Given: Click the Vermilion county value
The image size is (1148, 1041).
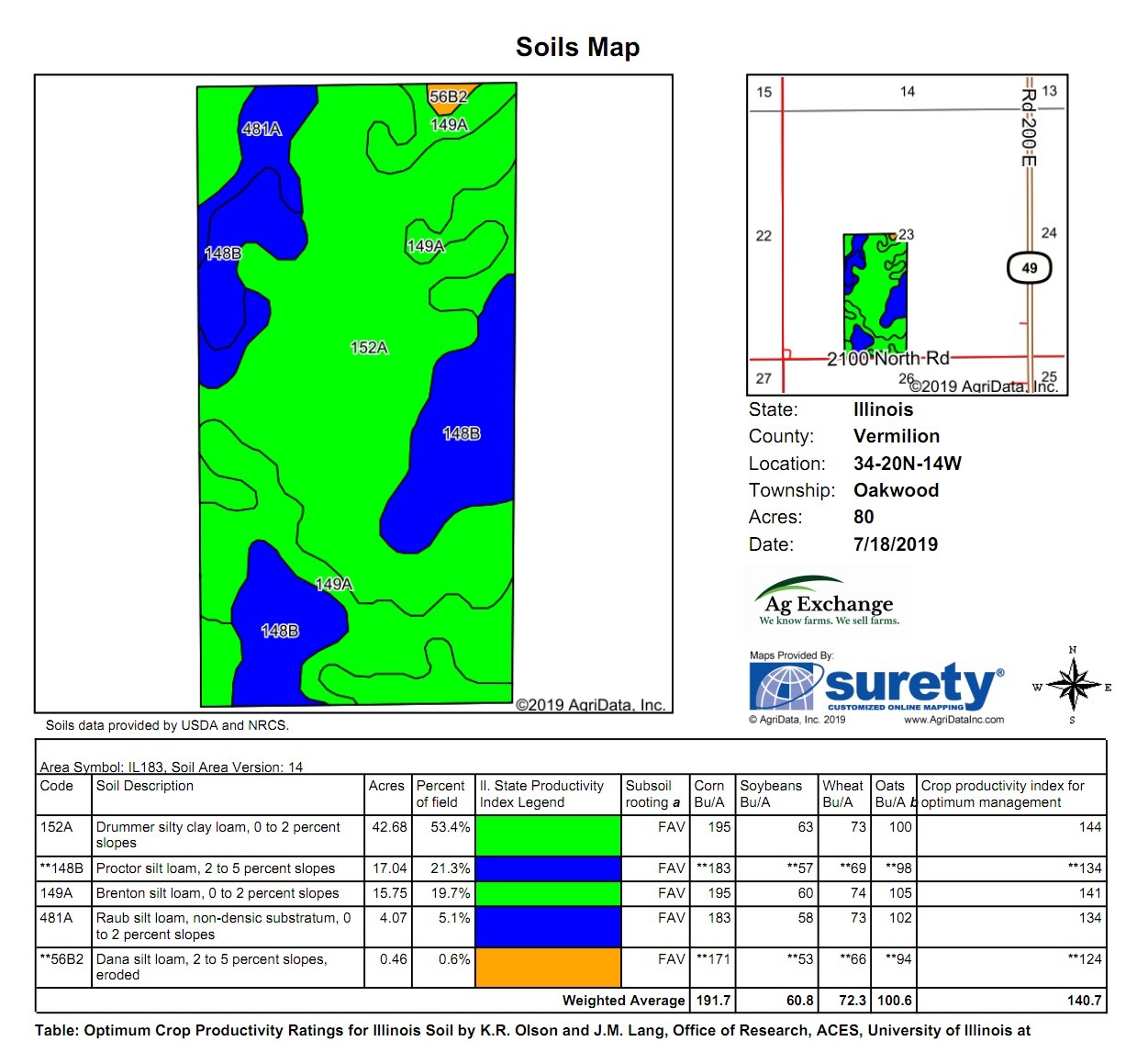Looking at the screenshot, I should click(896, 436).
